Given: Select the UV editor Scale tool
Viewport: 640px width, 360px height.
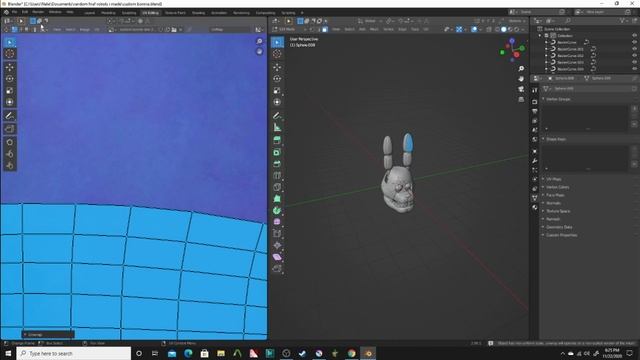Looking at the screenshot, I should (10, 91).
